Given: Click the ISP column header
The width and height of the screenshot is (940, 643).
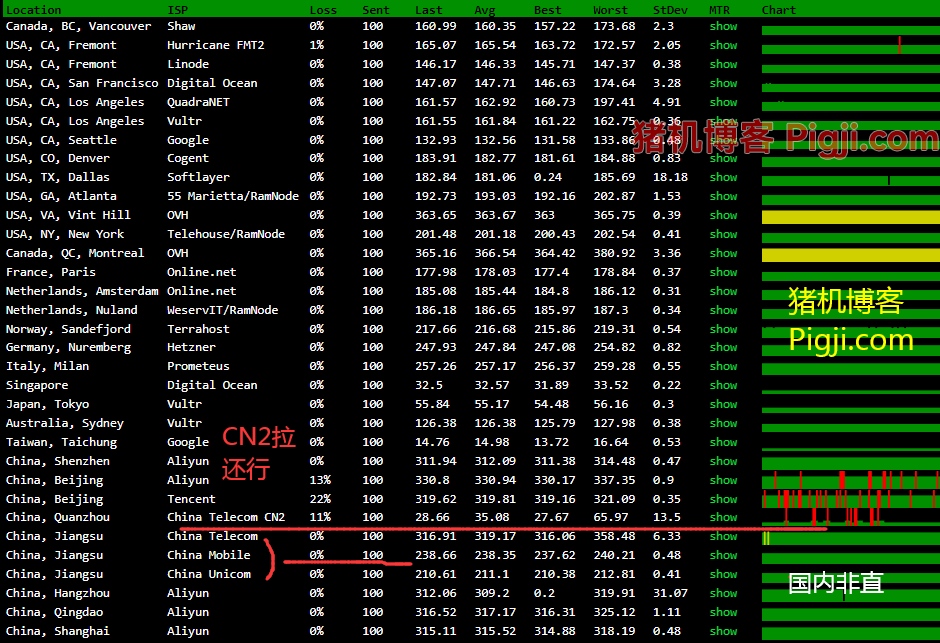Looking at the screenshot, I should tap(177, 10).
